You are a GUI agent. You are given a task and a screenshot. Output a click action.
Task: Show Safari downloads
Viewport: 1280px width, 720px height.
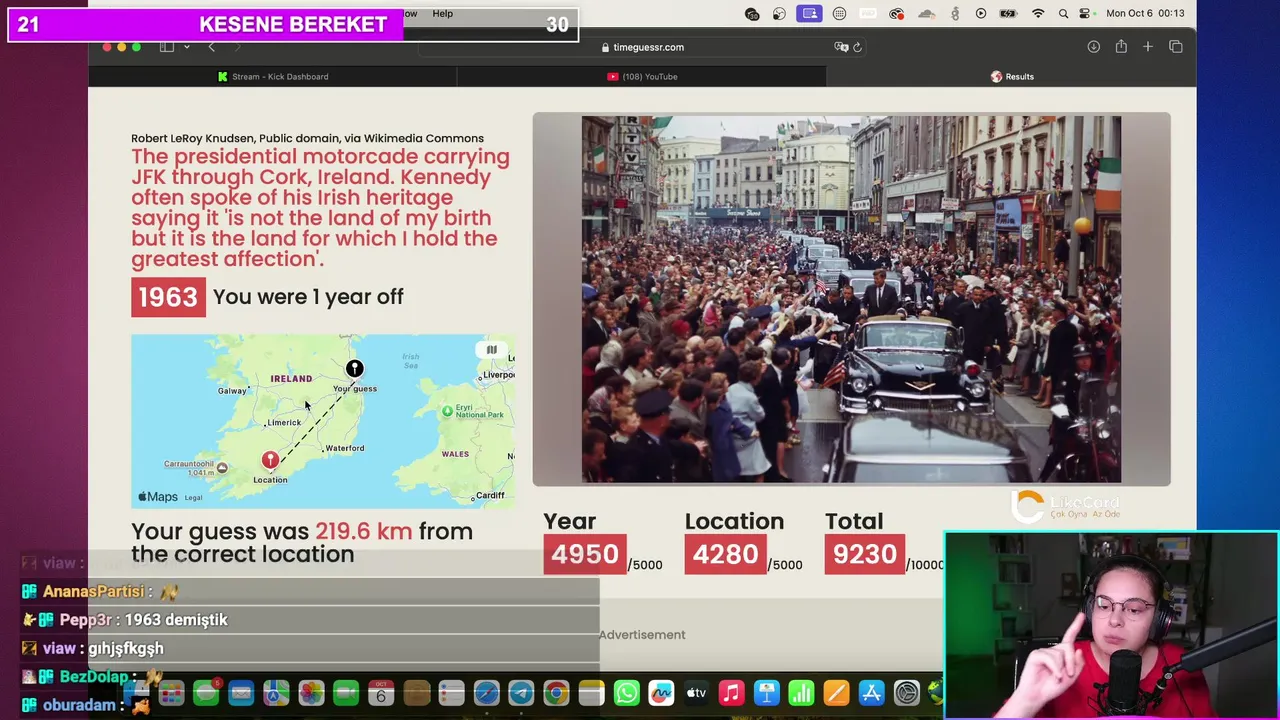(1093, 47)
